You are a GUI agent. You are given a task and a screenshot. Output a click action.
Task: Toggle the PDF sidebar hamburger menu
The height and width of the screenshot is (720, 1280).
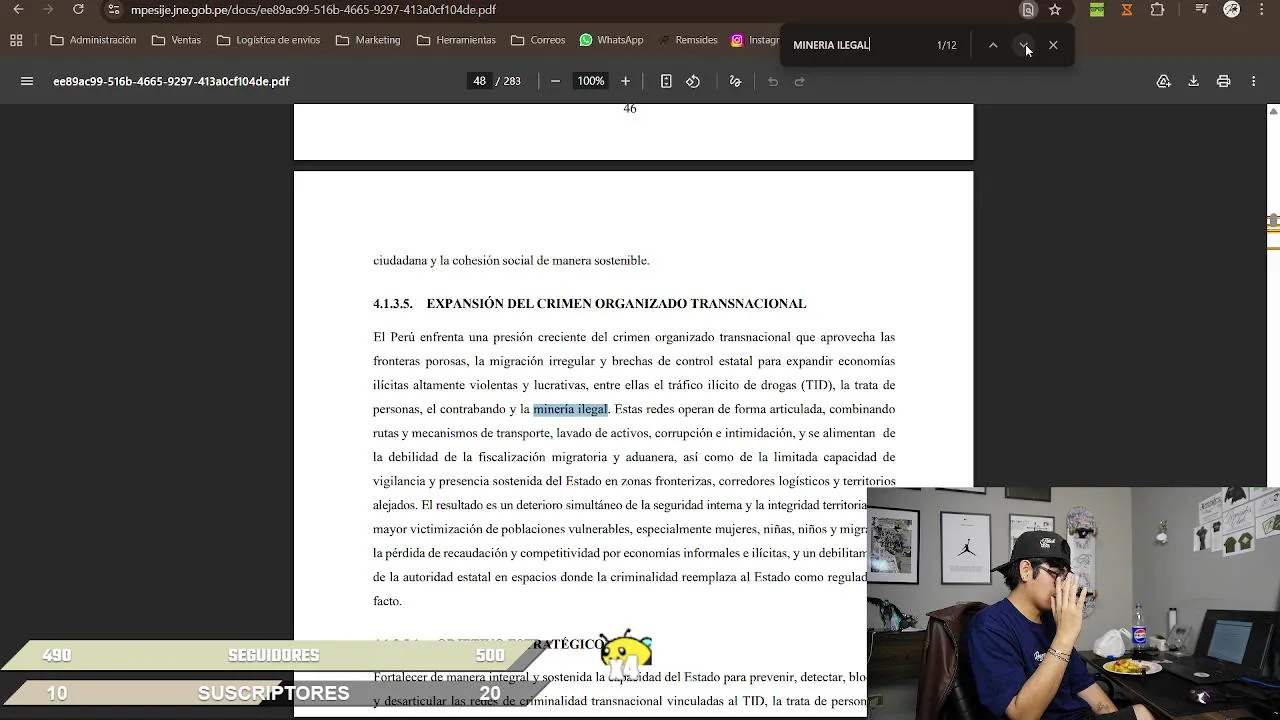tap(27, 81)
